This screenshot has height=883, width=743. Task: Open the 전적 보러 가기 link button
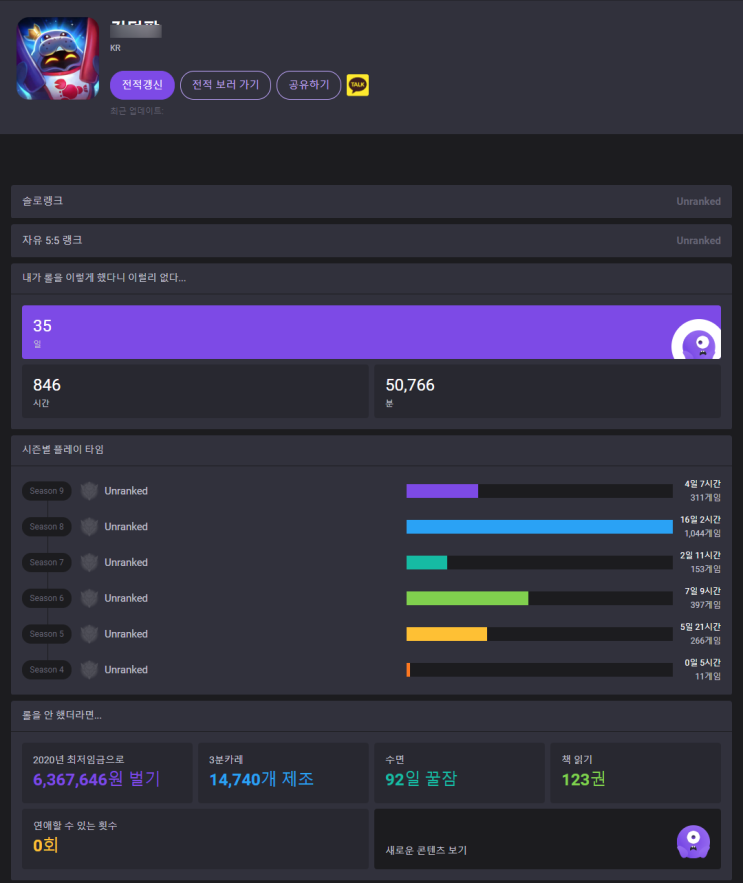pos(225,85)
